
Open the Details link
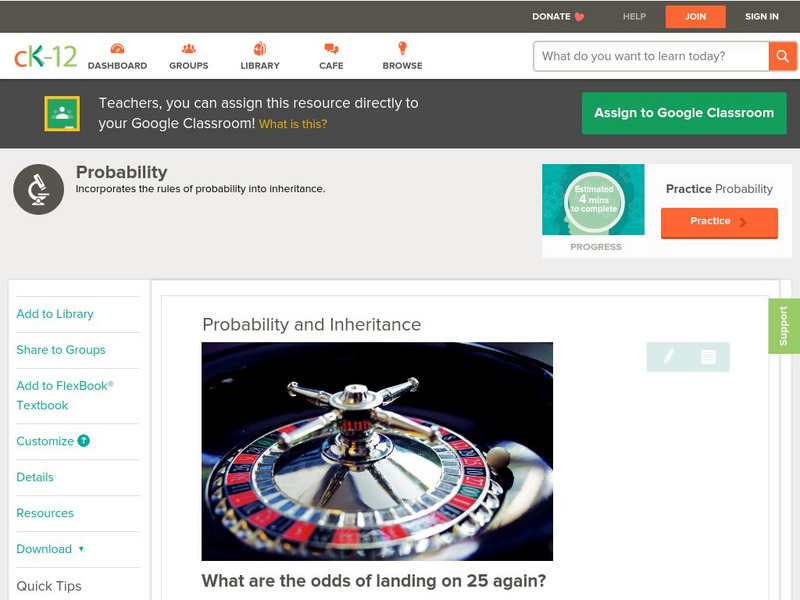click(x=35, y=477)
